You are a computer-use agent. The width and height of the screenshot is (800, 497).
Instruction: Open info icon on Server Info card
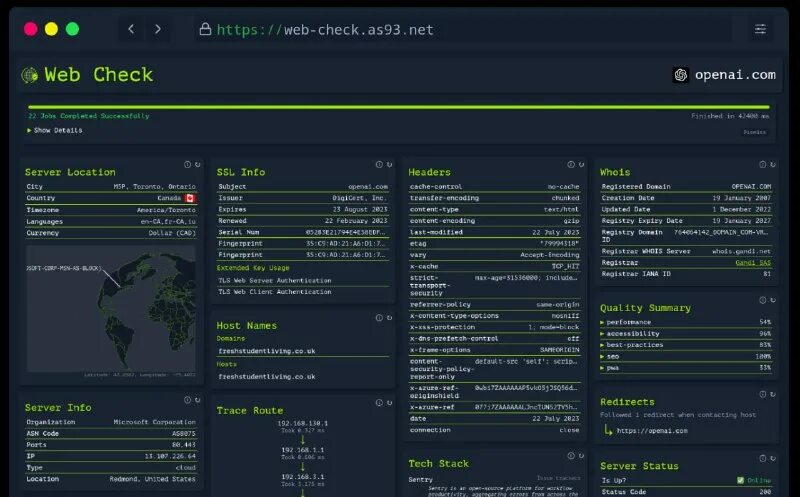tap(187, 400)
